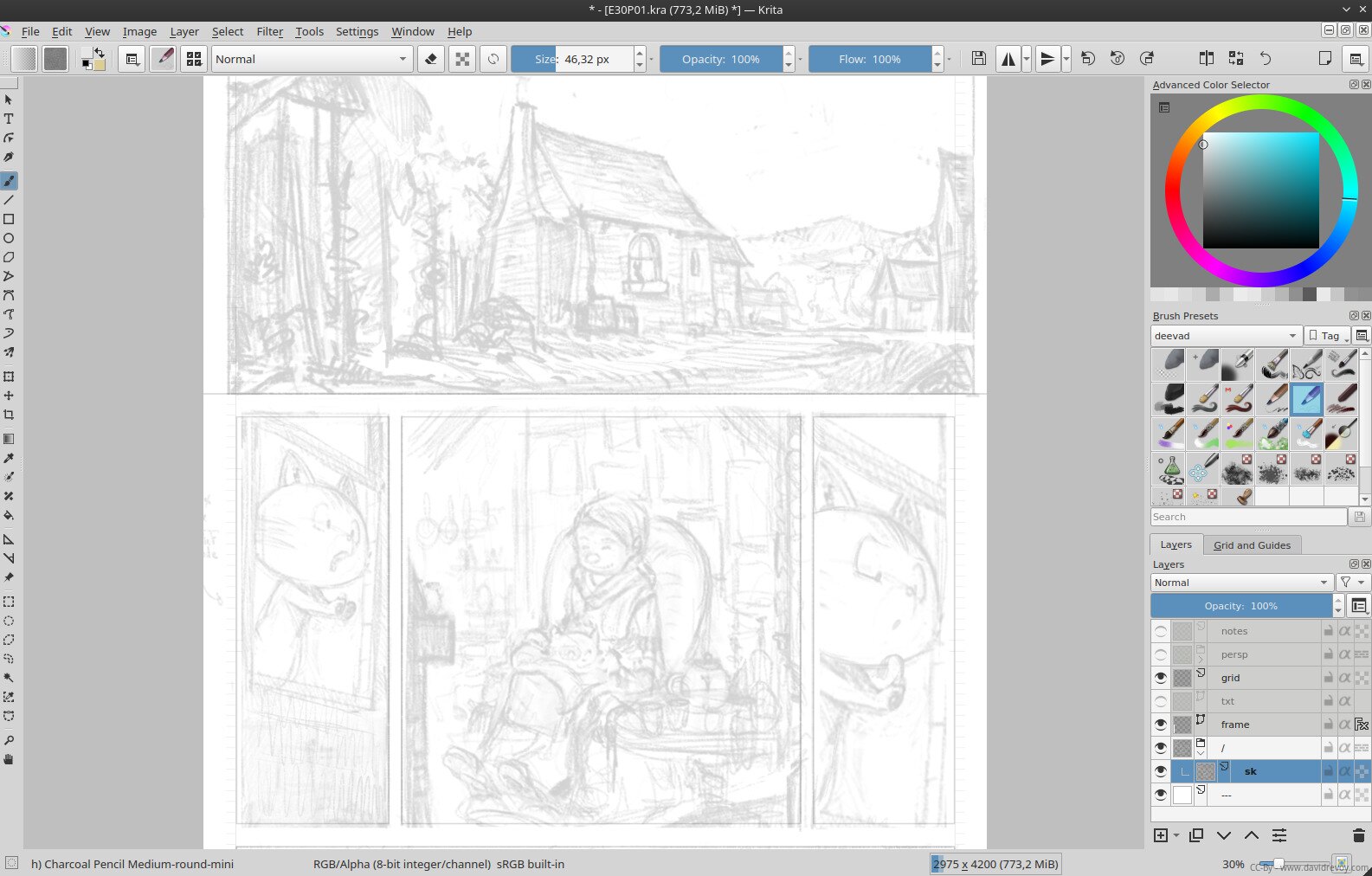This screenshot has width=1372, height=876.
Task: Open the Filter menu
Action: coord(269,31)
